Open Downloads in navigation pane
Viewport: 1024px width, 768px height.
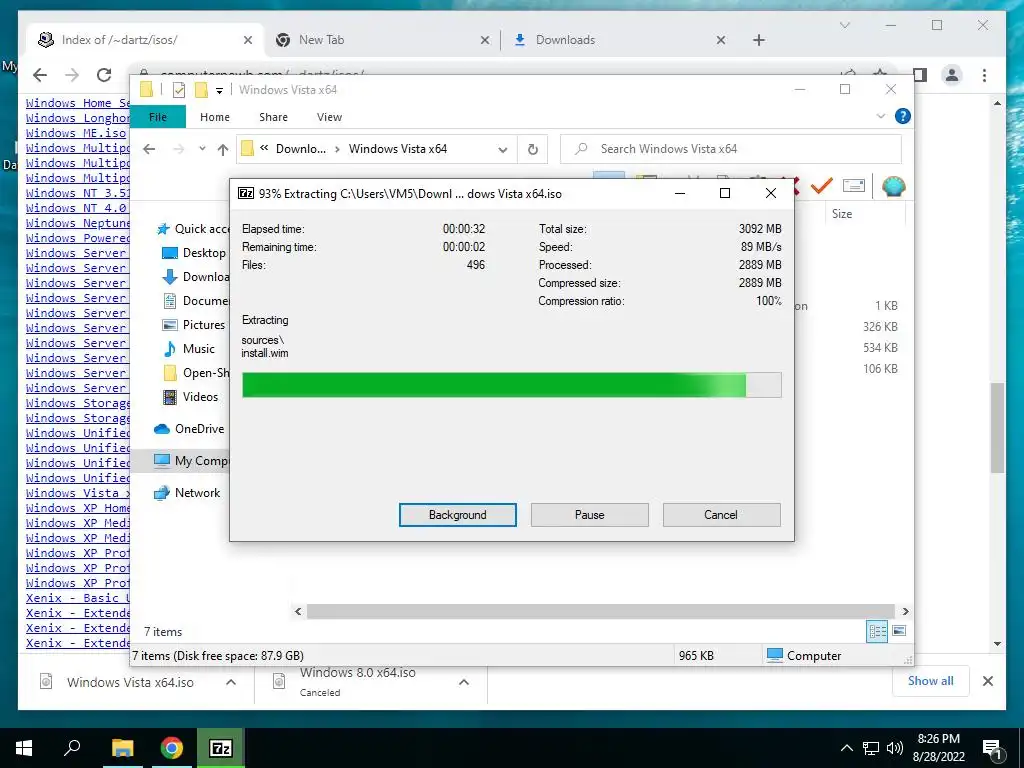point(196,277)
